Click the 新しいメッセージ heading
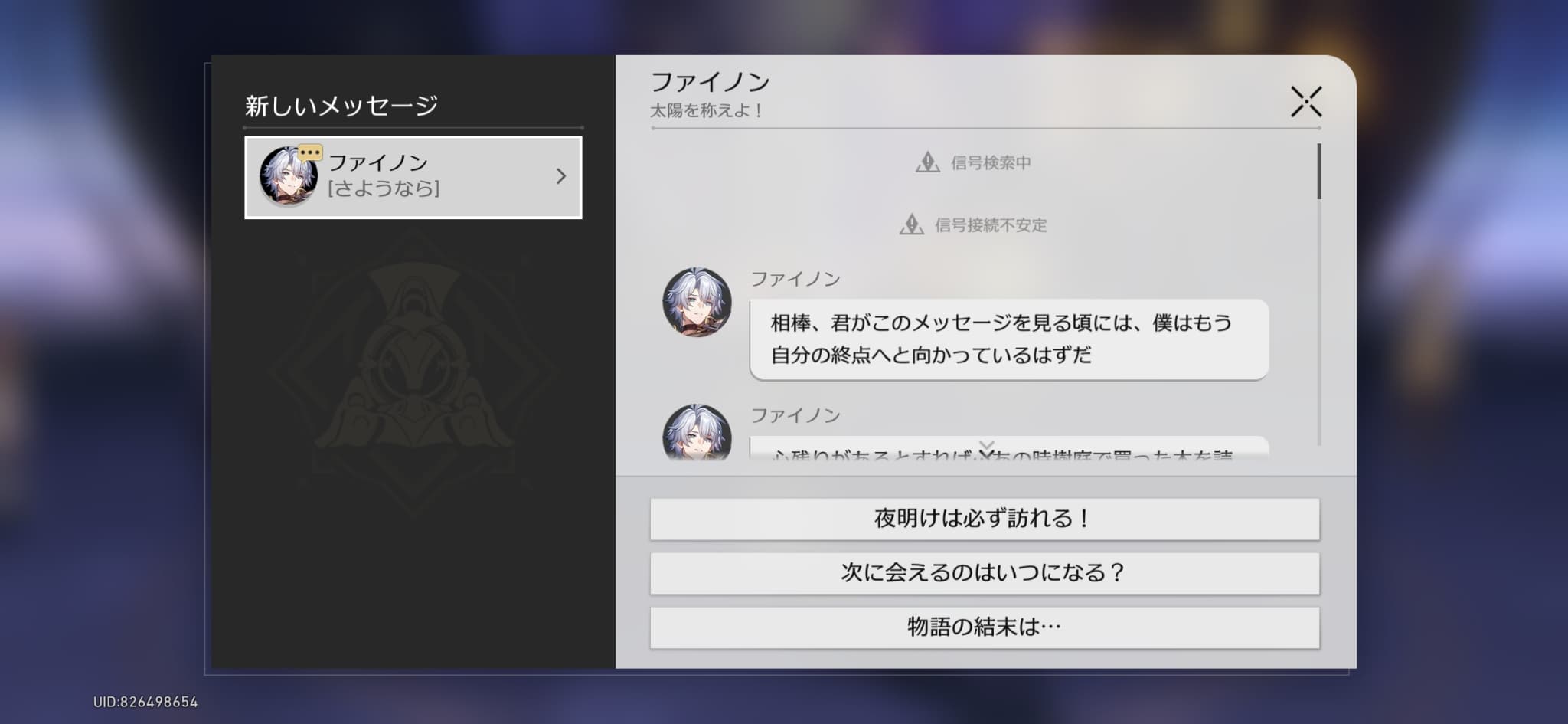 tap(341, 106)
